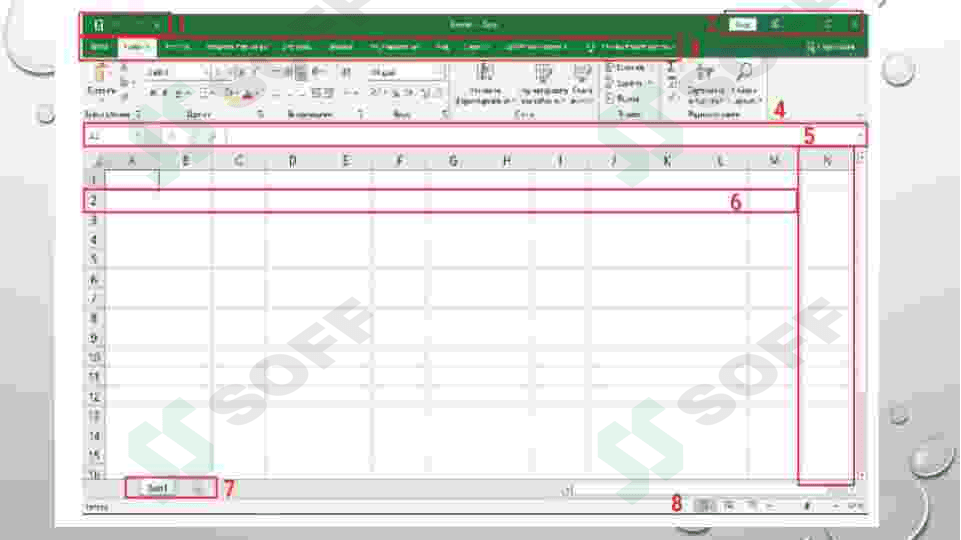Add a new sheet with the plus icon
The height and width of the screenshot is (540, 961).
(x=198, y=488)
